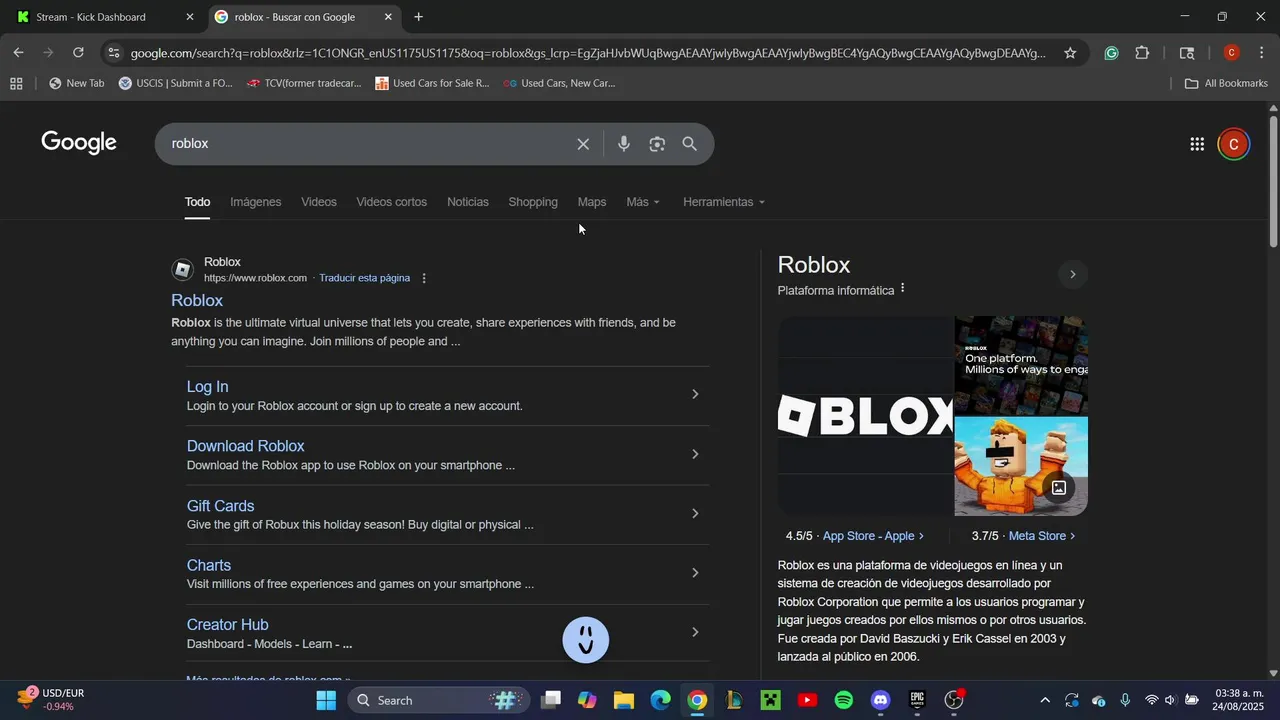
Task: Click the Google logo
Action: click(x=79, y=143)
